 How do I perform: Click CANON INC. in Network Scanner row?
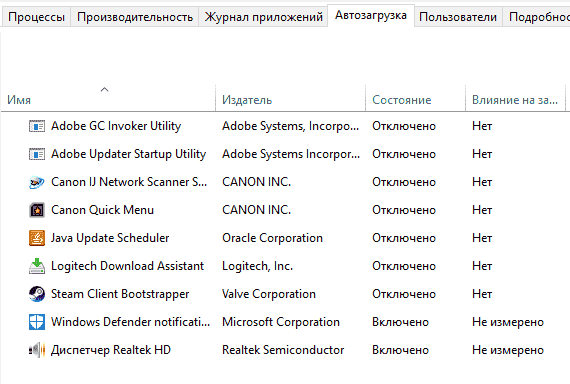tap(257, 182)
